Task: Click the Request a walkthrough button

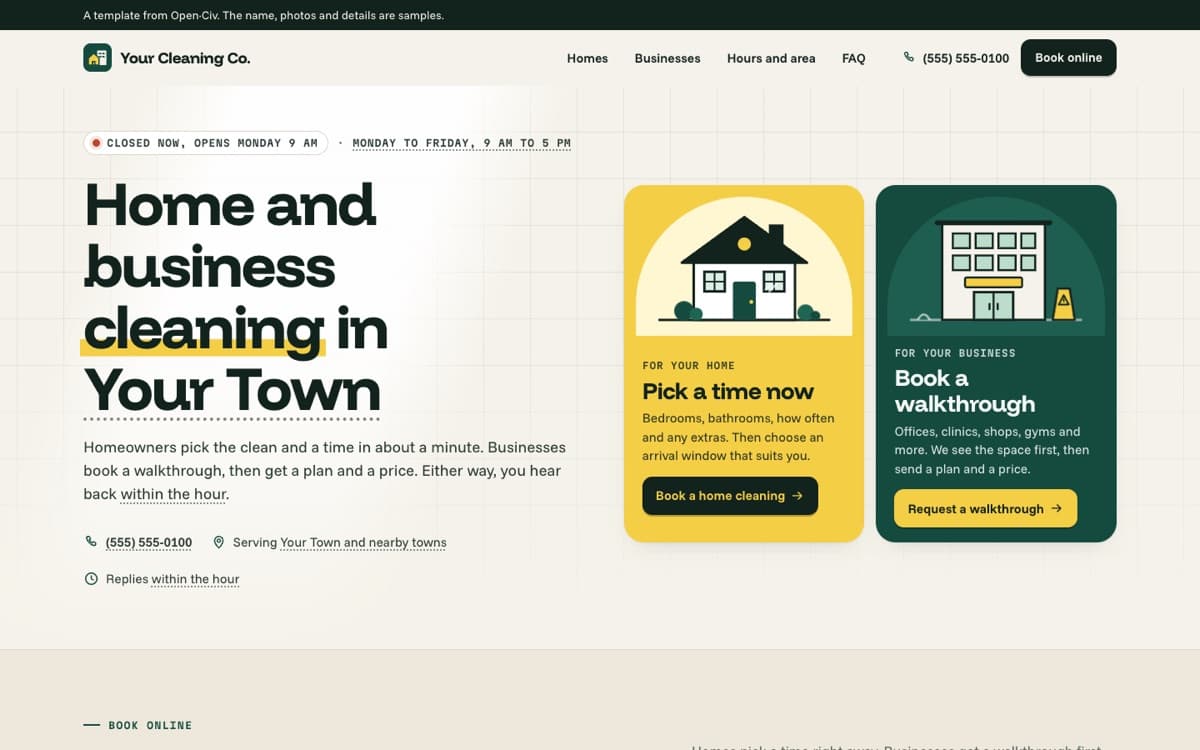Action: [985, 509]
